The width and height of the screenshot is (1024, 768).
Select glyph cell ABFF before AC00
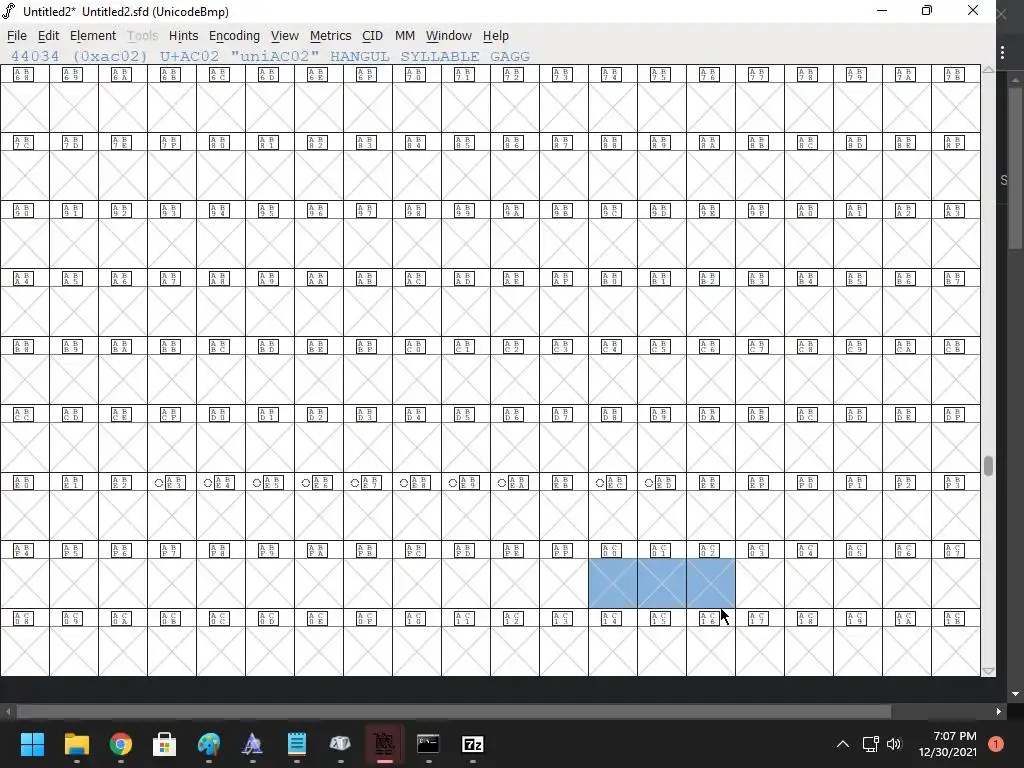point(564,583)
